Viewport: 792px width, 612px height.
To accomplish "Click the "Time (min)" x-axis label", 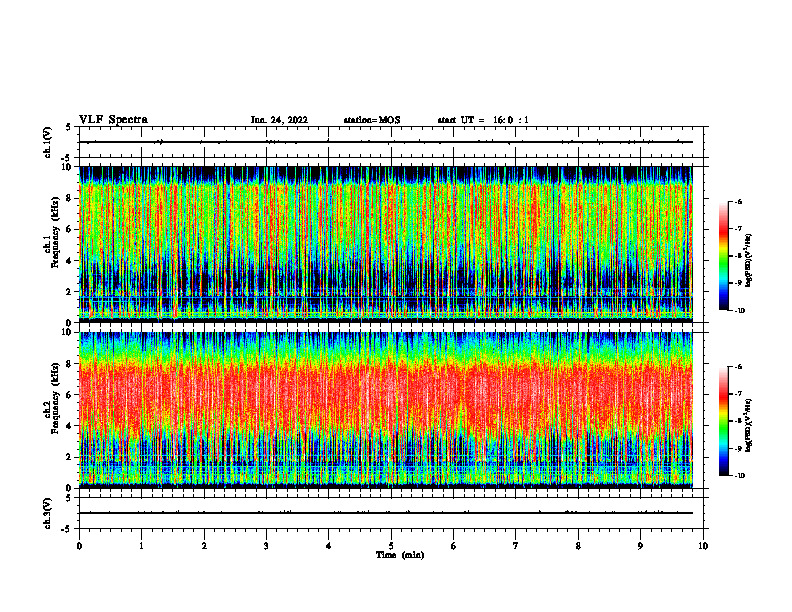I will (x=400, y=555).
